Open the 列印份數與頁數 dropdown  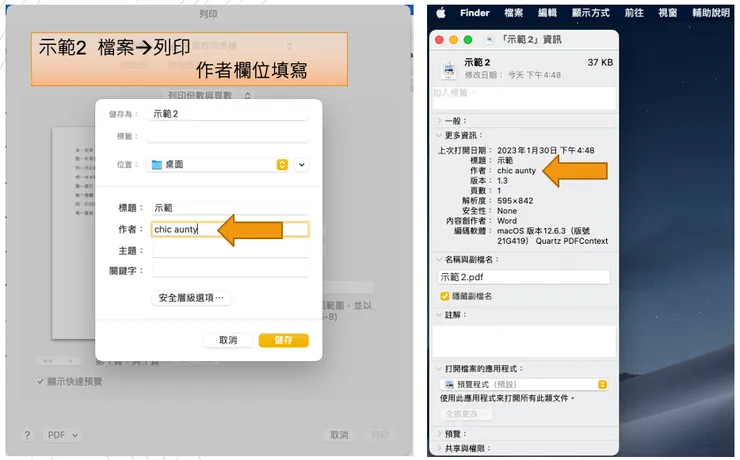[207, 95]
